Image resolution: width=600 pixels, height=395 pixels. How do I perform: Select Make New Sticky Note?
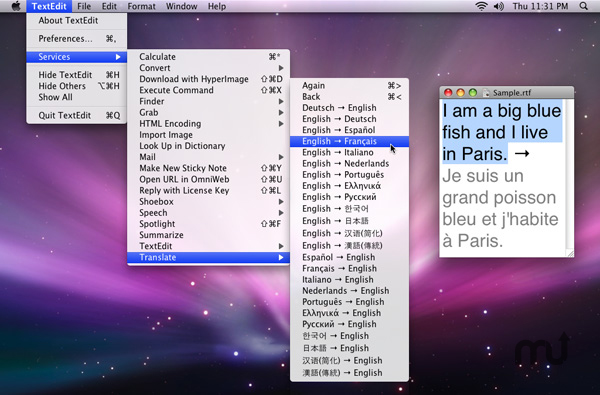pos(209,168)
